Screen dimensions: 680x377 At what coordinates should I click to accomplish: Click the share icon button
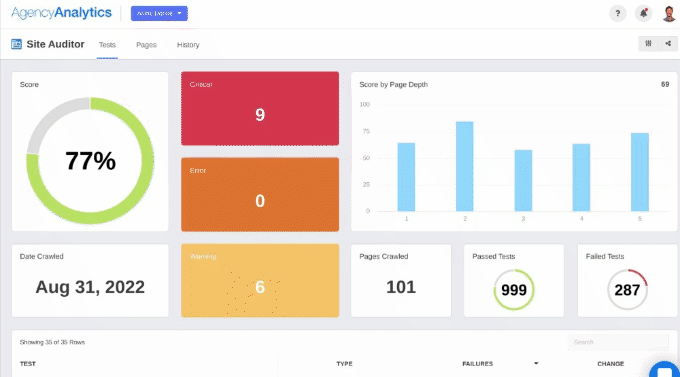point(668,43)
